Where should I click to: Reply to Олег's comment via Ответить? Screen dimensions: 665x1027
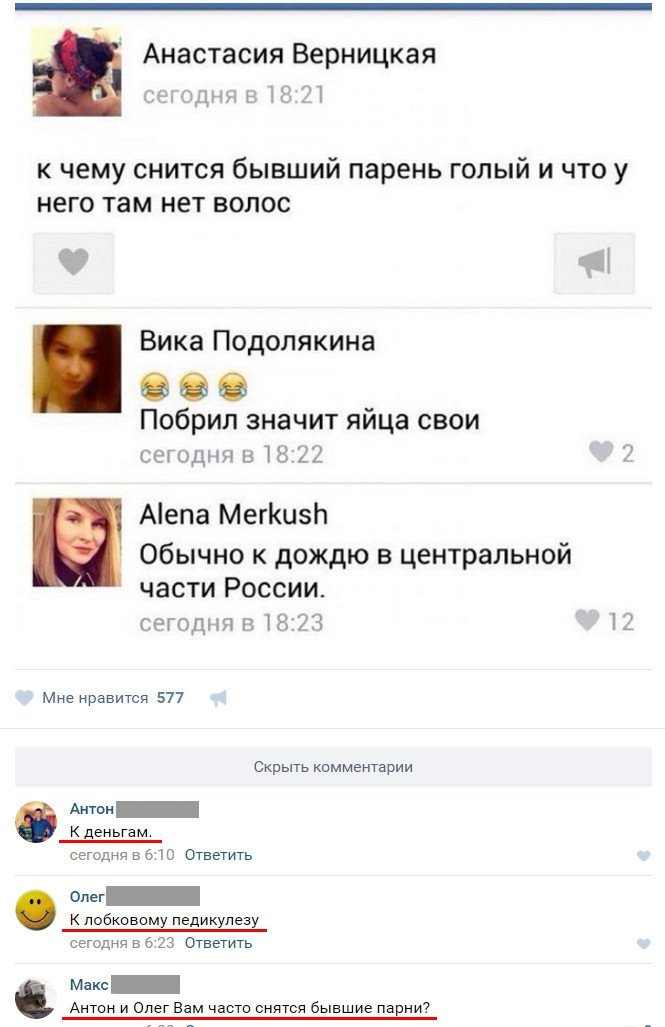[x=218, y=943]
